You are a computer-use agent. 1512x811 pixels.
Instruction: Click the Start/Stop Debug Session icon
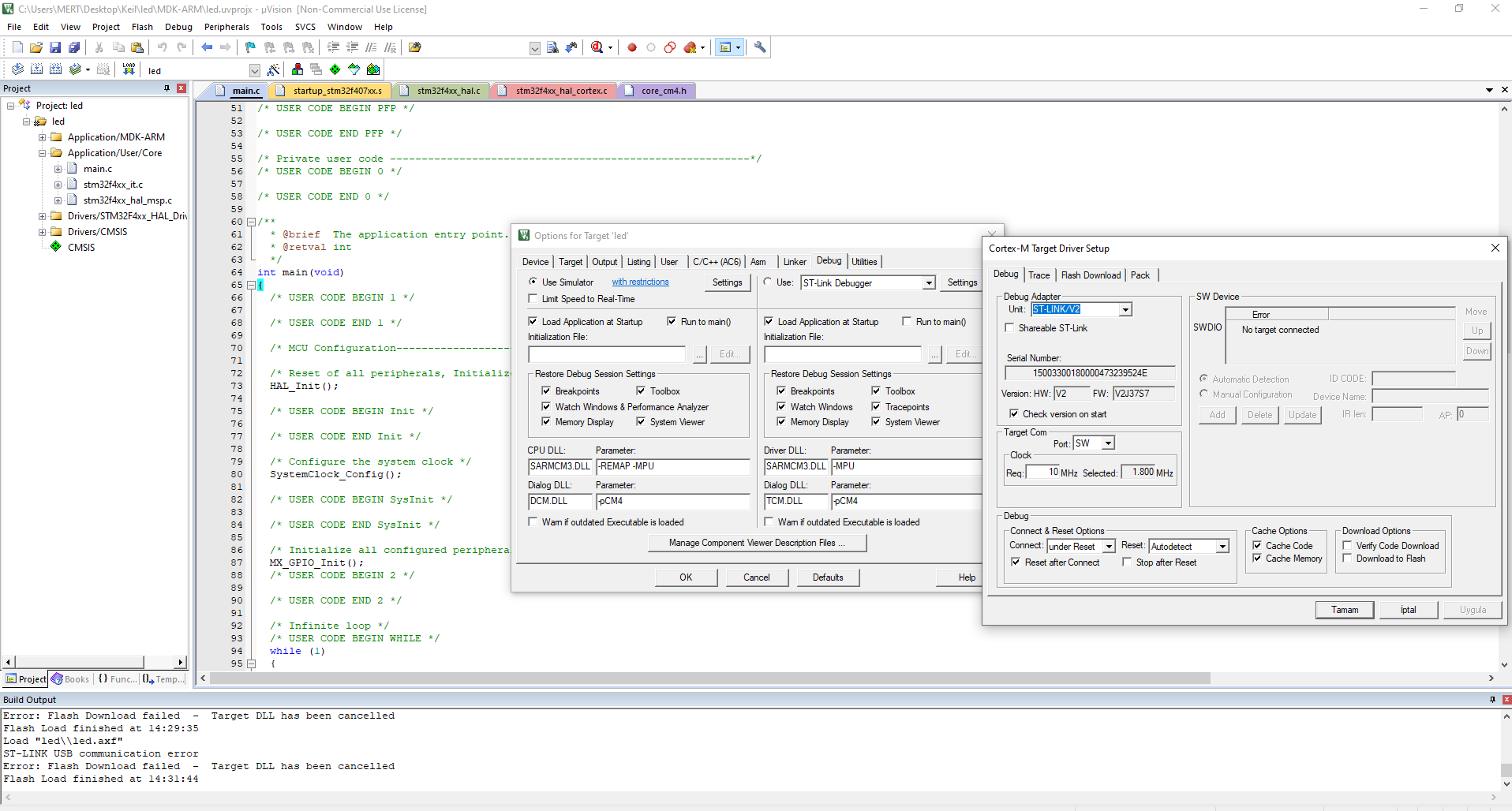[x=597, y=47]
